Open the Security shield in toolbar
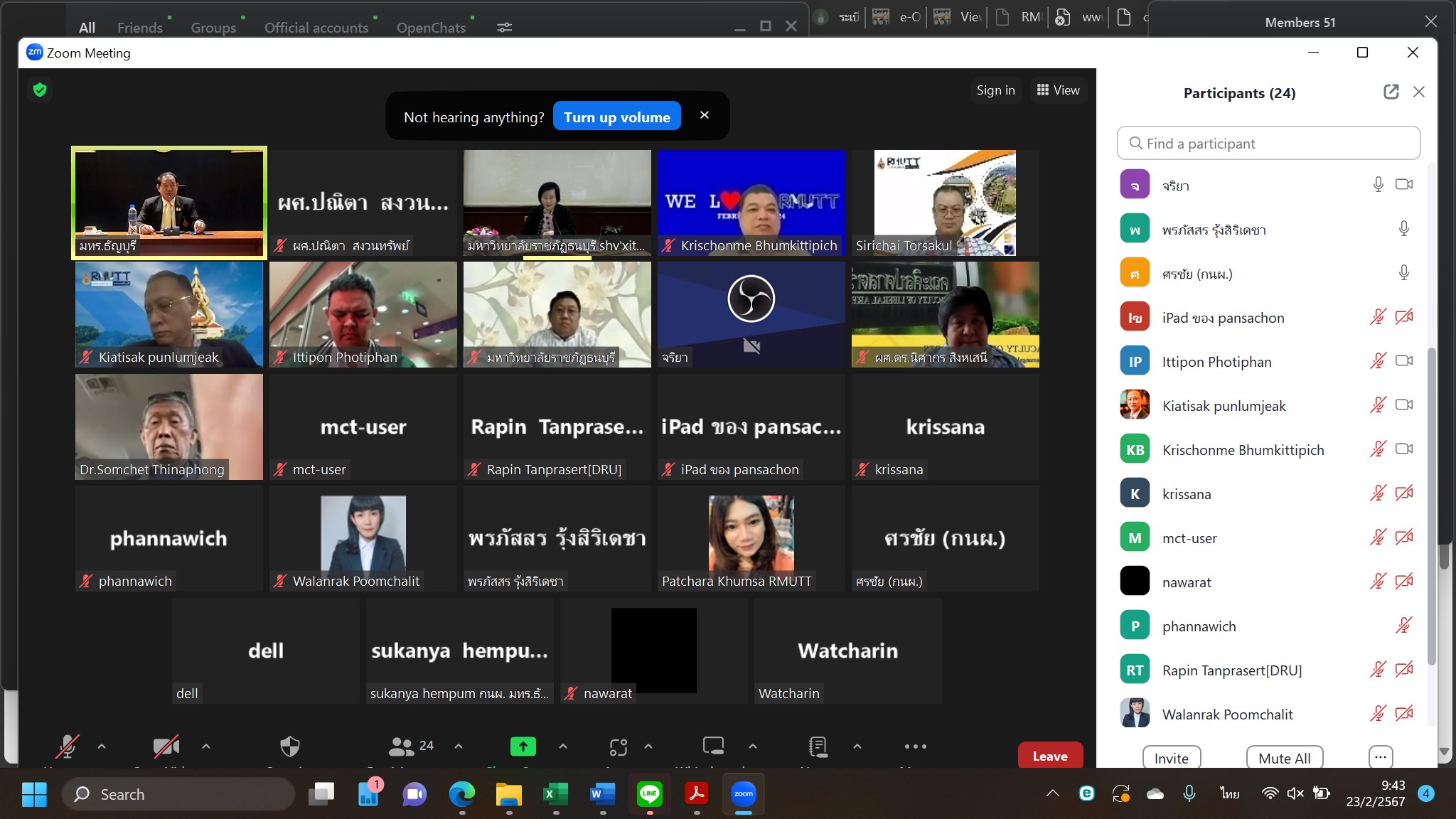The width and height of the screenshot is (1456, 819). [x=290, y=746]
